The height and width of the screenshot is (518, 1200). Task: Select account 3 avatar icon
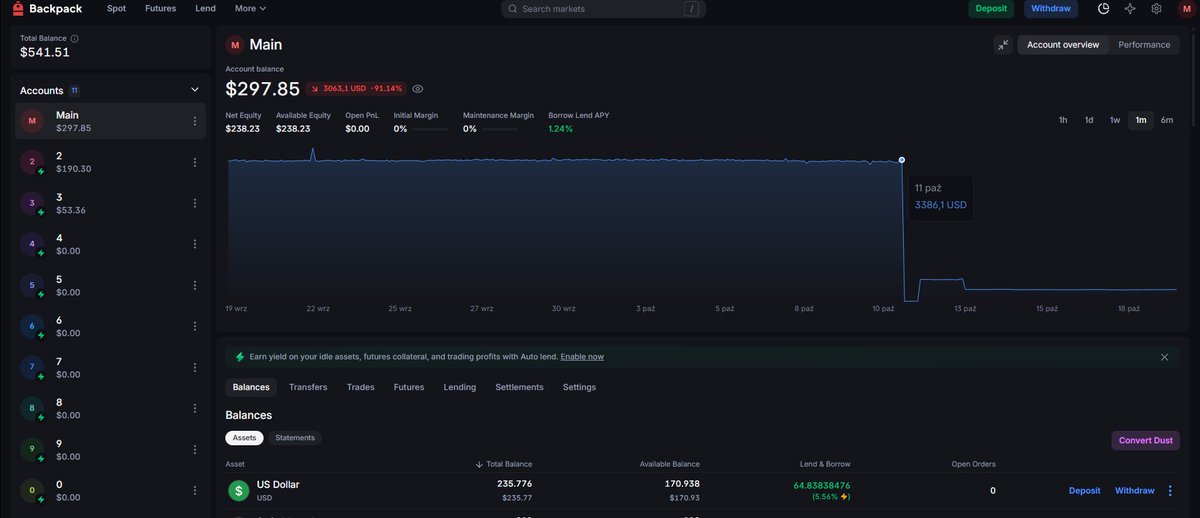[x=32, y=203]
